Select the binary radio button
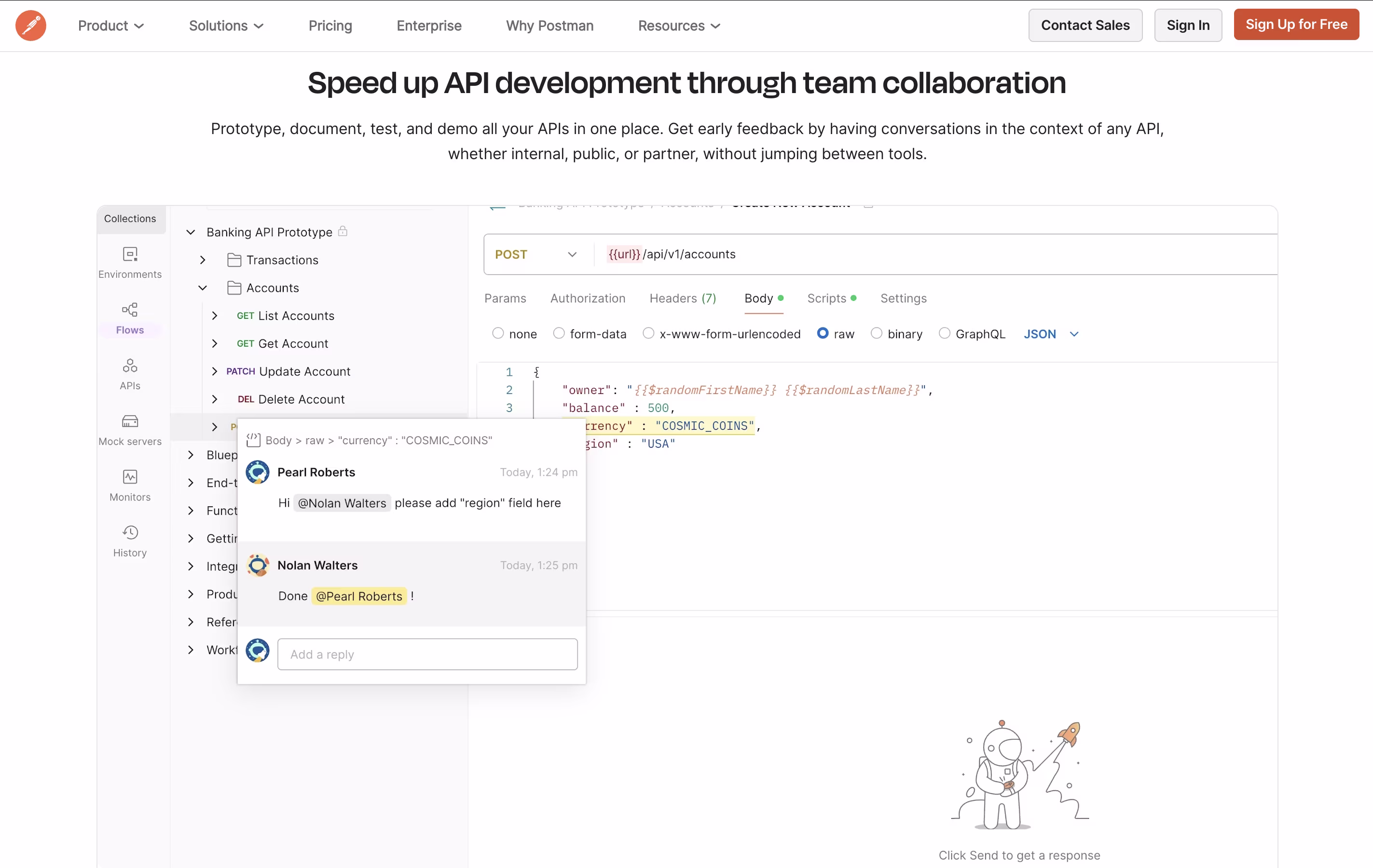The height and width of the screenshot is (868, 1373). 877,333
